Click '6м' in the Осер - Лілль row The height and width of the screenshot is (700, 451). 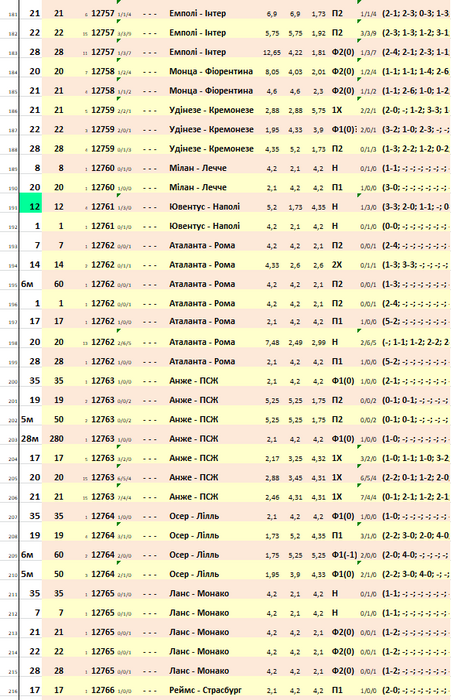27,555
